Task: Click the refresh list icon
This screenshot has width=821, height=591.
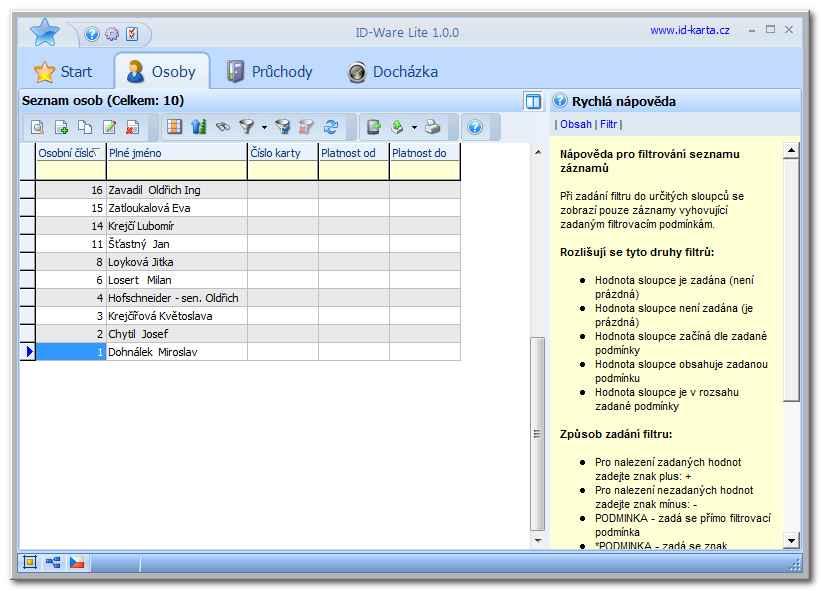Action: [x=331, y=127]
